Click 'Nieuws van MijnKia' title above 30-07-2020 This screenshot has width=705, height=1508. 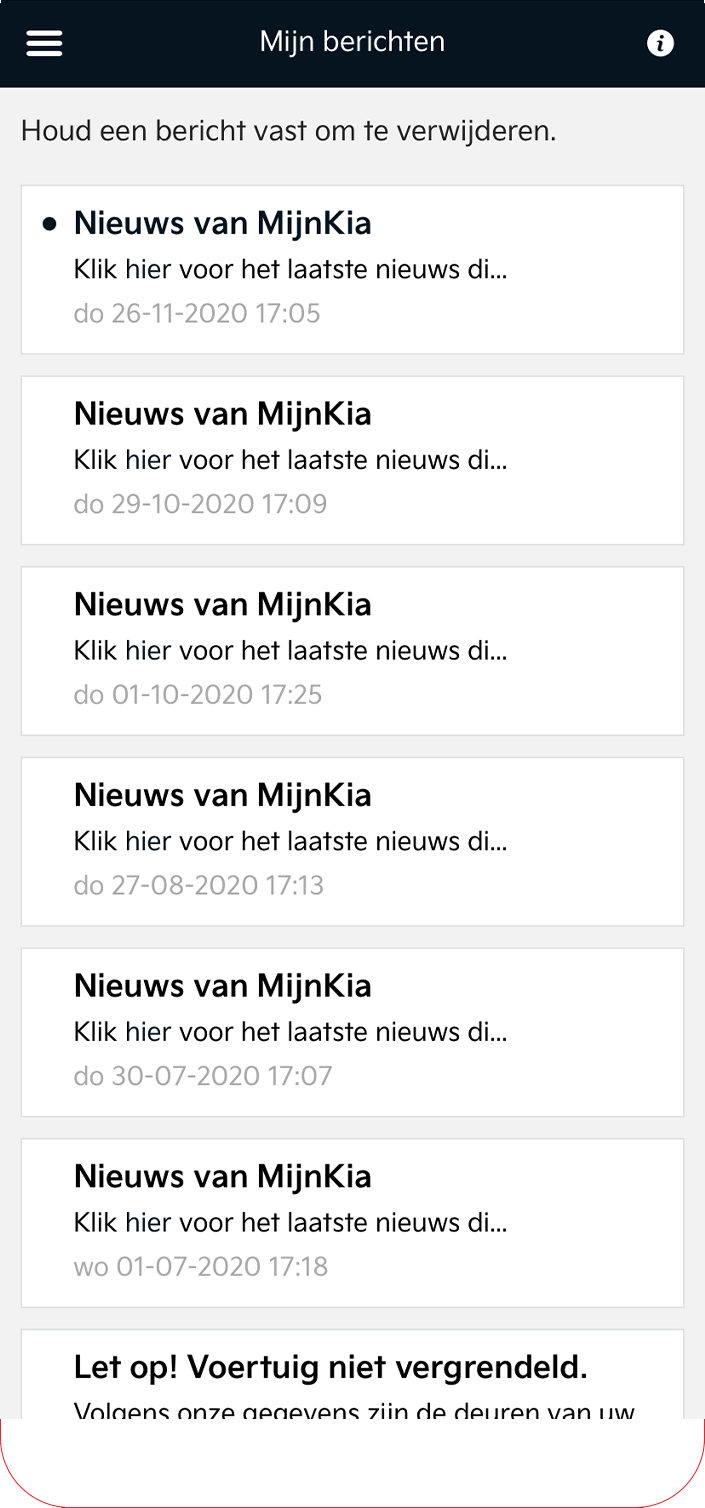point(223,985)
